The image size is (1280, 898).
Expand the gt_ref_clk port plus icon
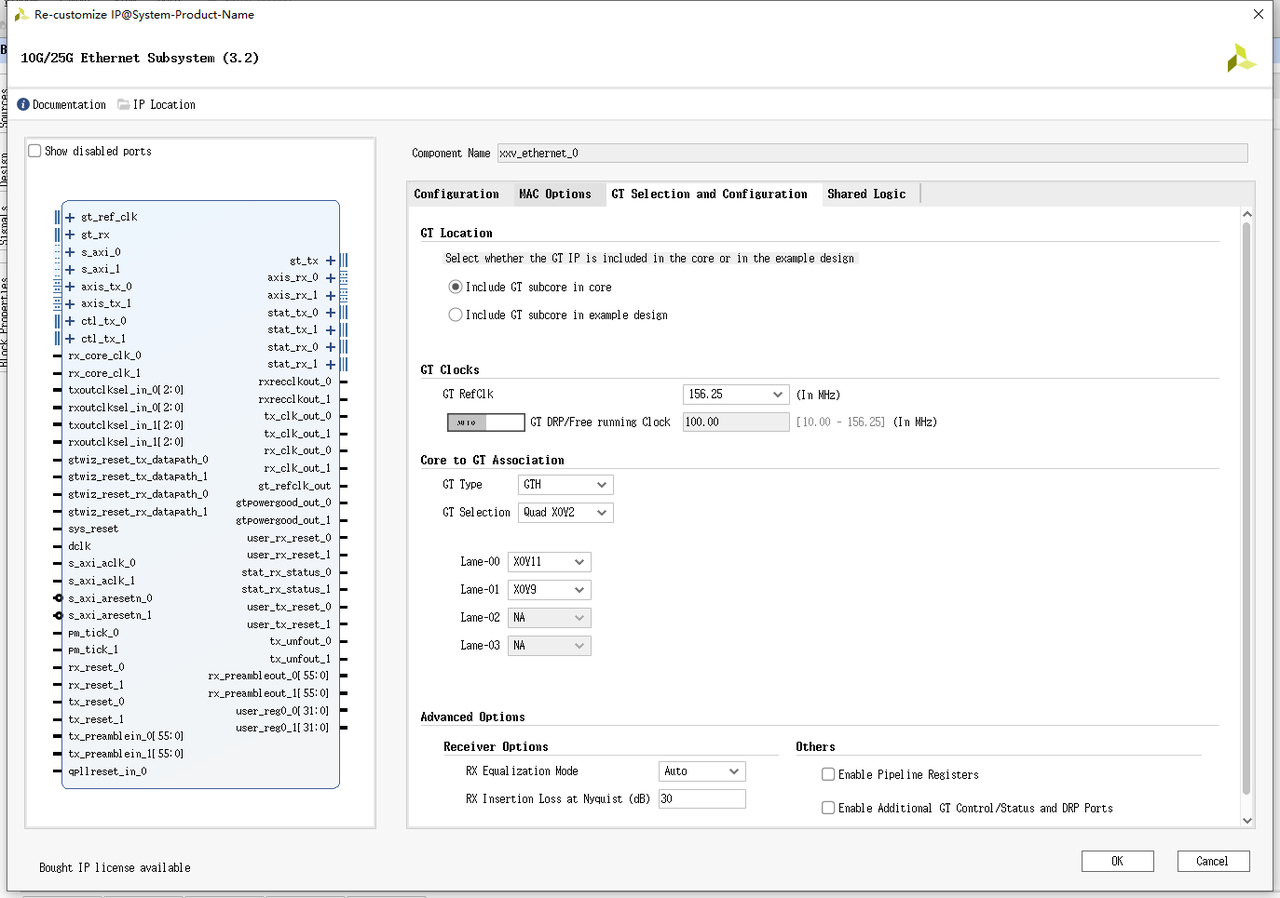pyautogui.click(x=70, y=217)
